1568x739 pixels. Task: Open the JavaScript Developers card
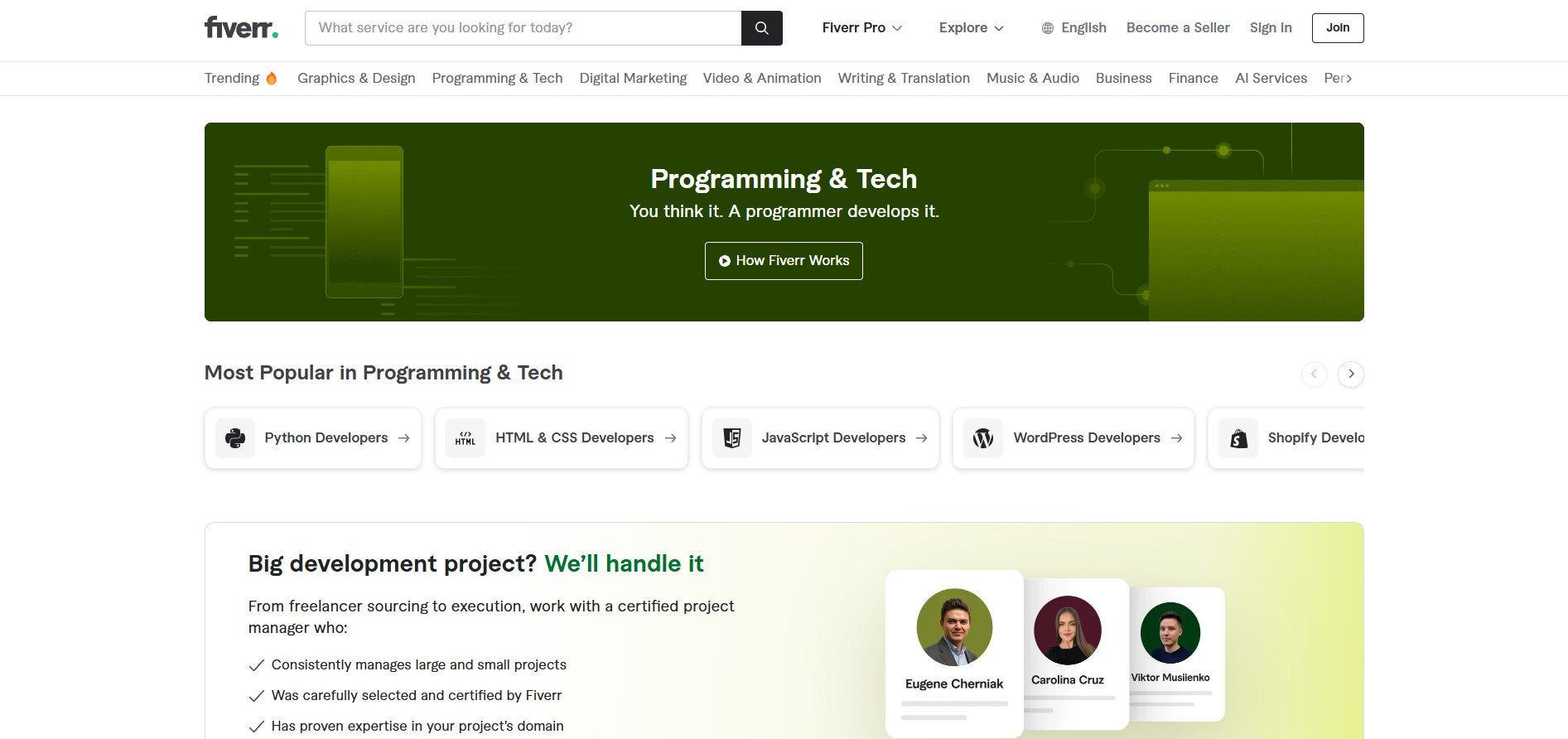click(x=820, y=438)
